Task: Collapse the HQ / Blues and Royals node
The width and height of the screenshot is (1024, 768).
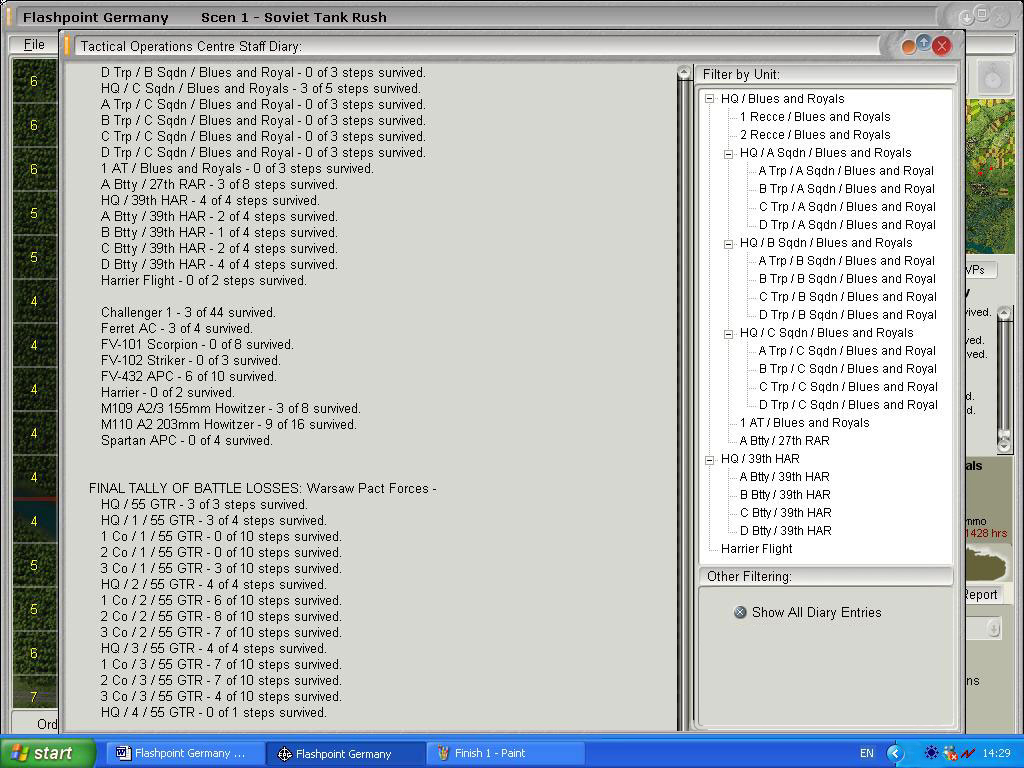Action: (x=710, y=99)
